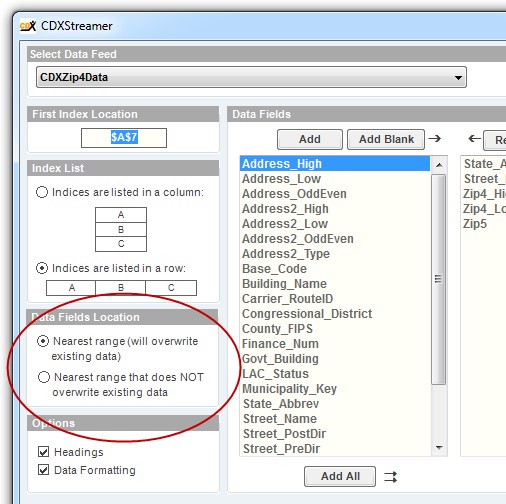Select Address2_OddEven in the fields list
This screenshot has height=504, width=506.
(x=335, y=239)
